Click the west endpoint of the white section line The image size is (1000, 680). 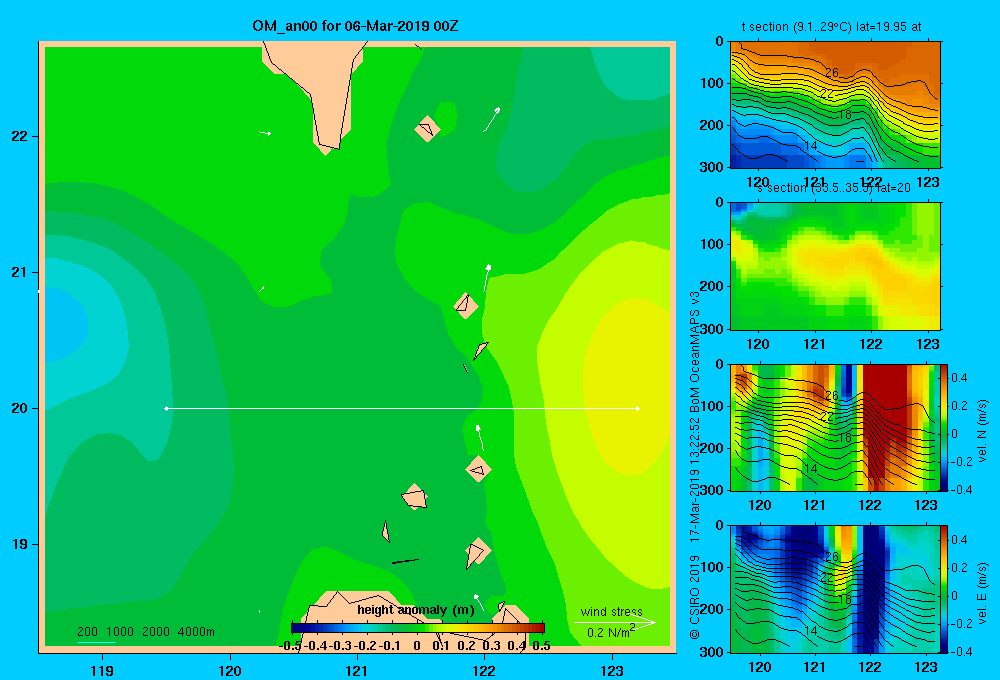166,408
